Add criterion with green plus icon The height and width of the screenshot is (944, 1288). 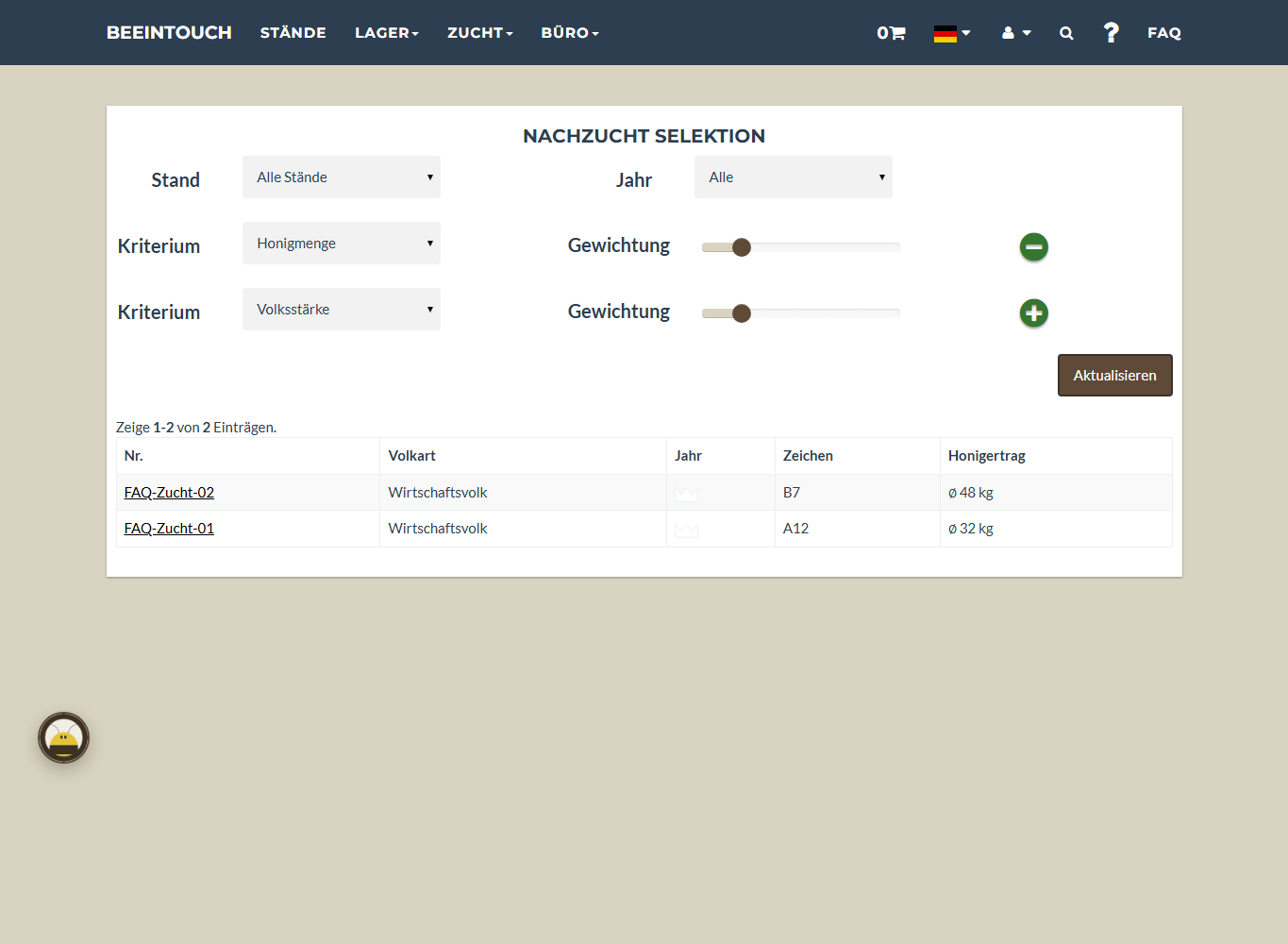[1034, 313]
